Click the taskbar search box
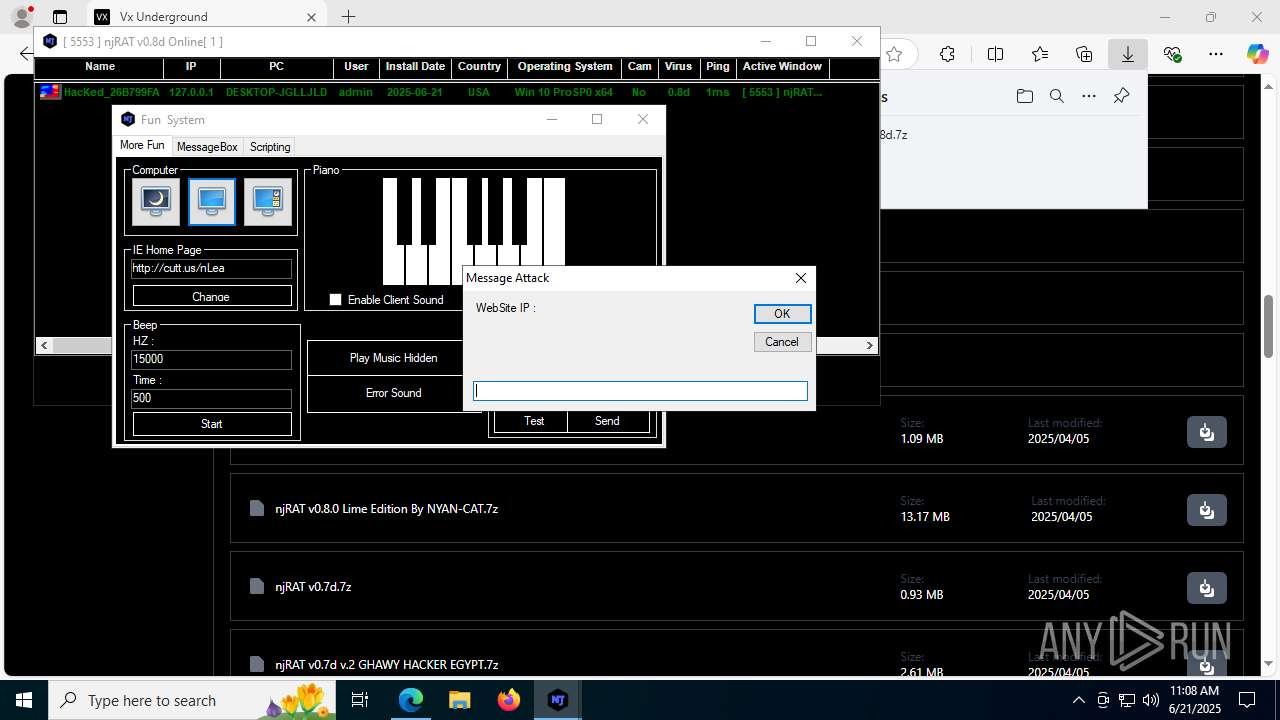Screen dimensions: 1280x720 (x=192, y=700)
